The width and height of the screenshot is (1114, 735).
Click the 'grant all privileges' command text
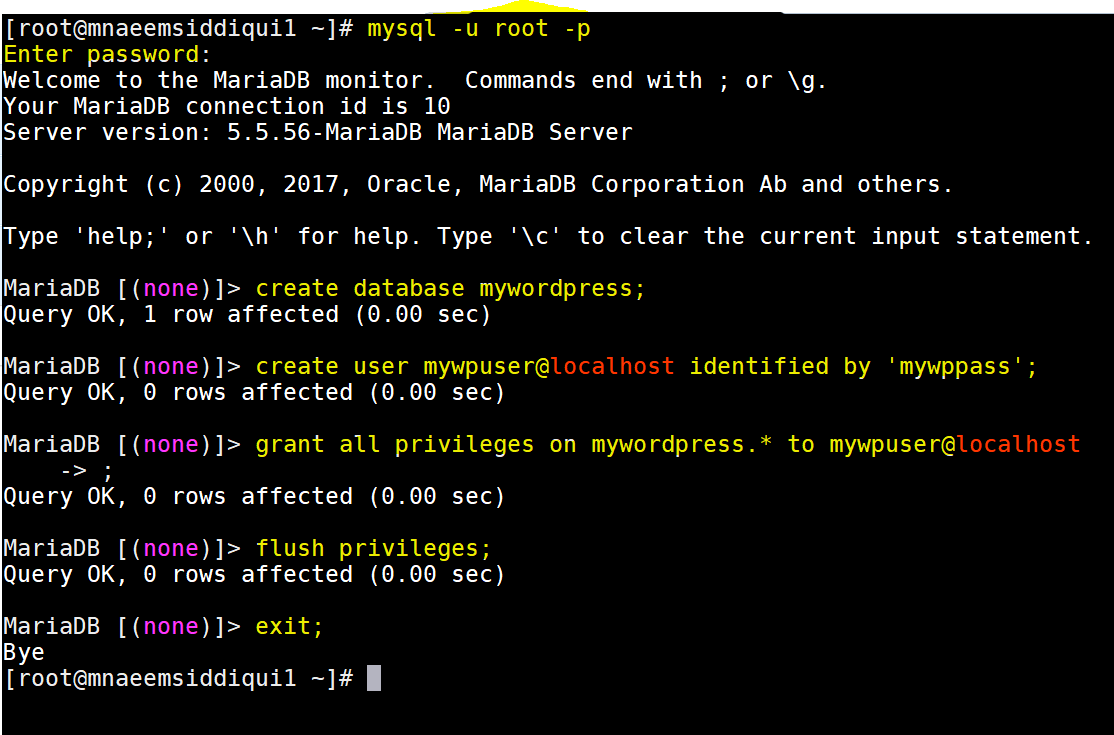[394, 445]
